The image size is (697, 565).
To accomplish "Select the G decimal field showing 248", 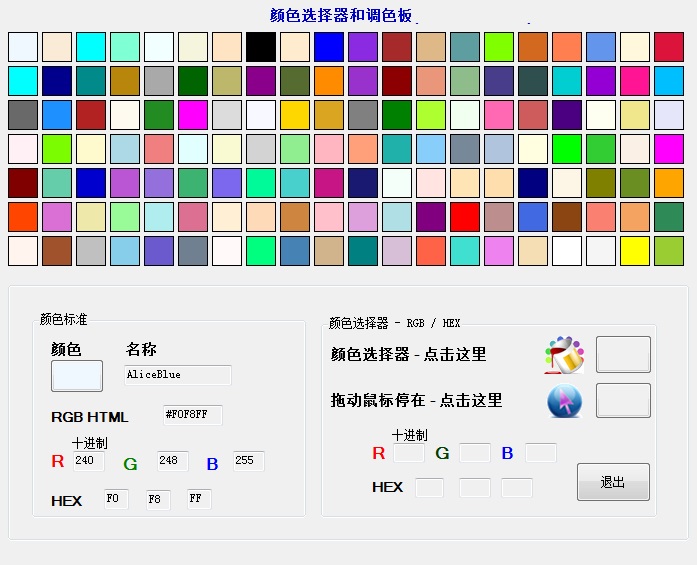I will 171,461.
